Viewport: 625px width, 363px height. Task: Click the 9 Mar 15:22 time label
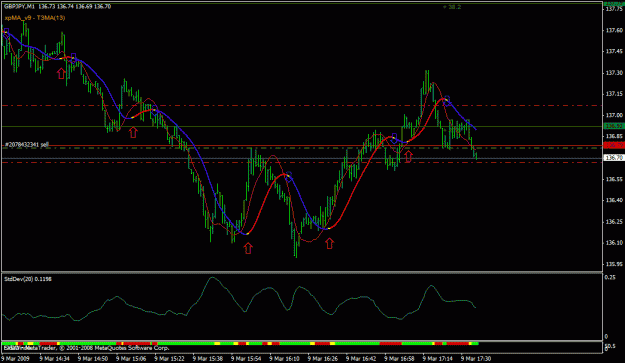pos(169,358)
